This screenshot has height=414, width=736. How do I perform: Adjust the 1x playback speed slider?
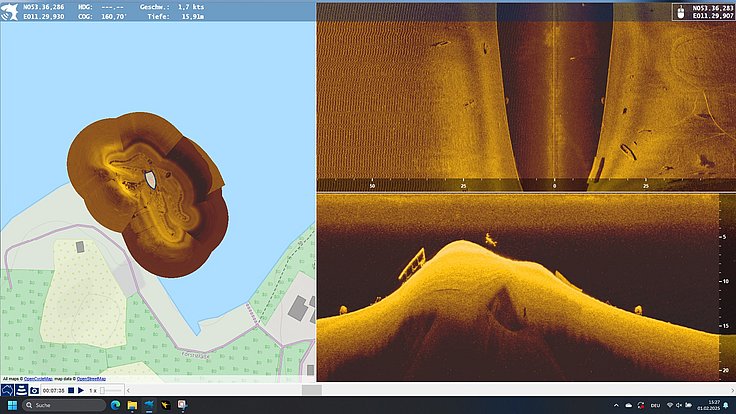click(x=111, y=391)
